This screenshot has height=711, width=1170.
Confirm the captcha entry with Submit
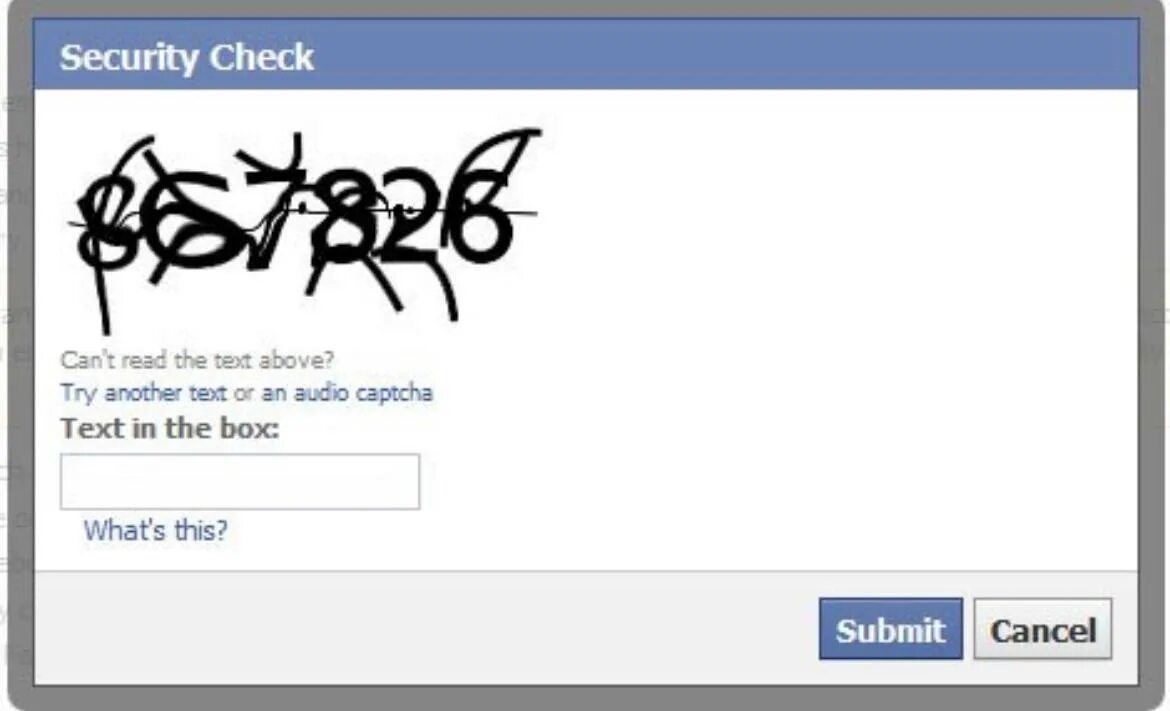pos(890,629)
